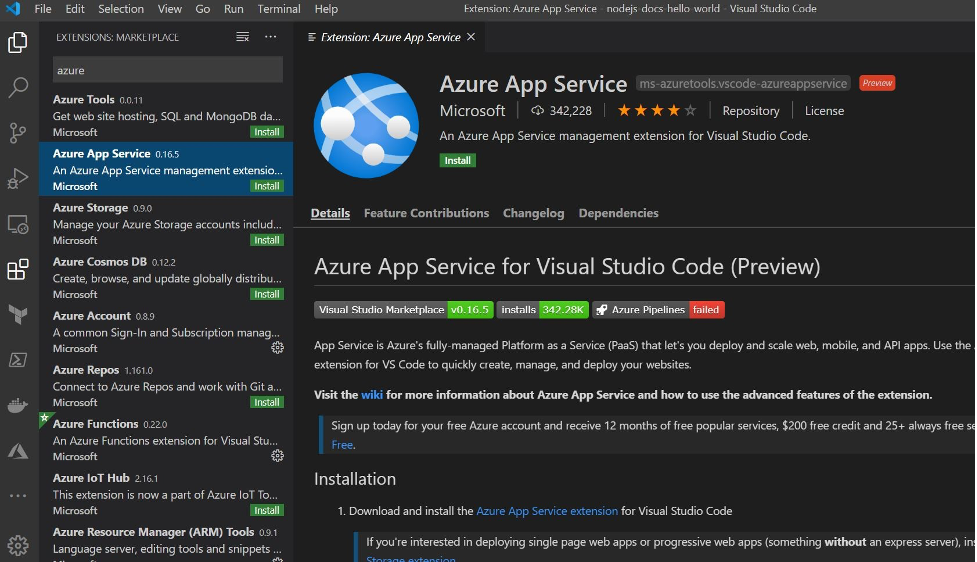Screen dimensions: 977x562
Task: Focus the extensions search box containing azure
Action: tap(168, 70)
